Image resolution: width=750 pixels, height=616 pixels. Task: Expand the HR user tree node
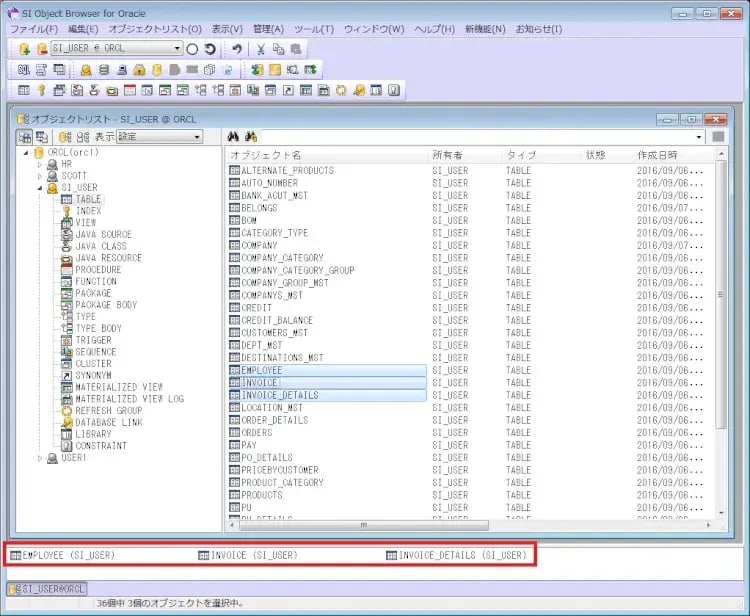click(41, 164)
